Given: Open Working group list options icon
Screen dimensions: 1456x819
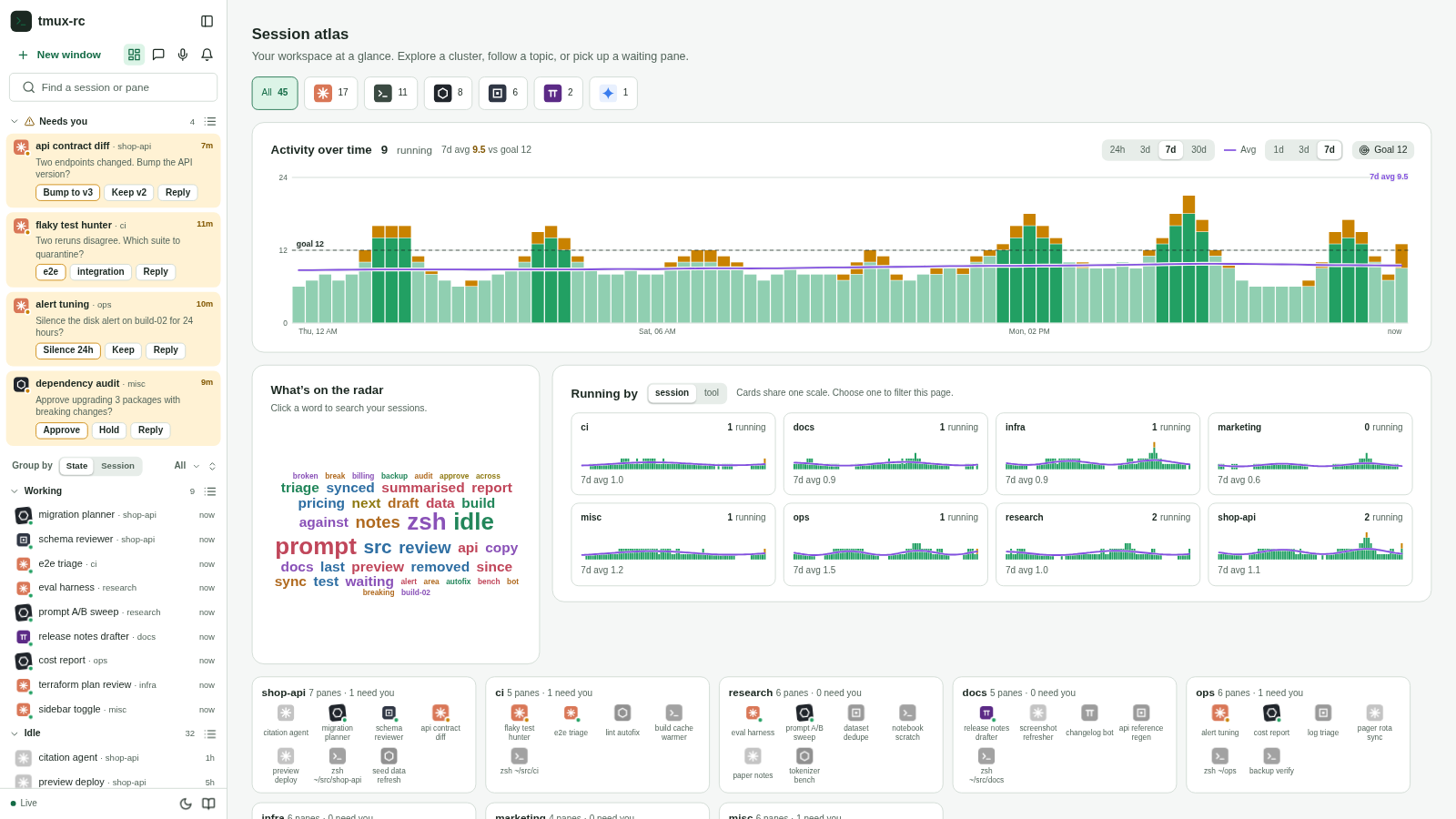Looking at the screenshot, I should point(210,491).
